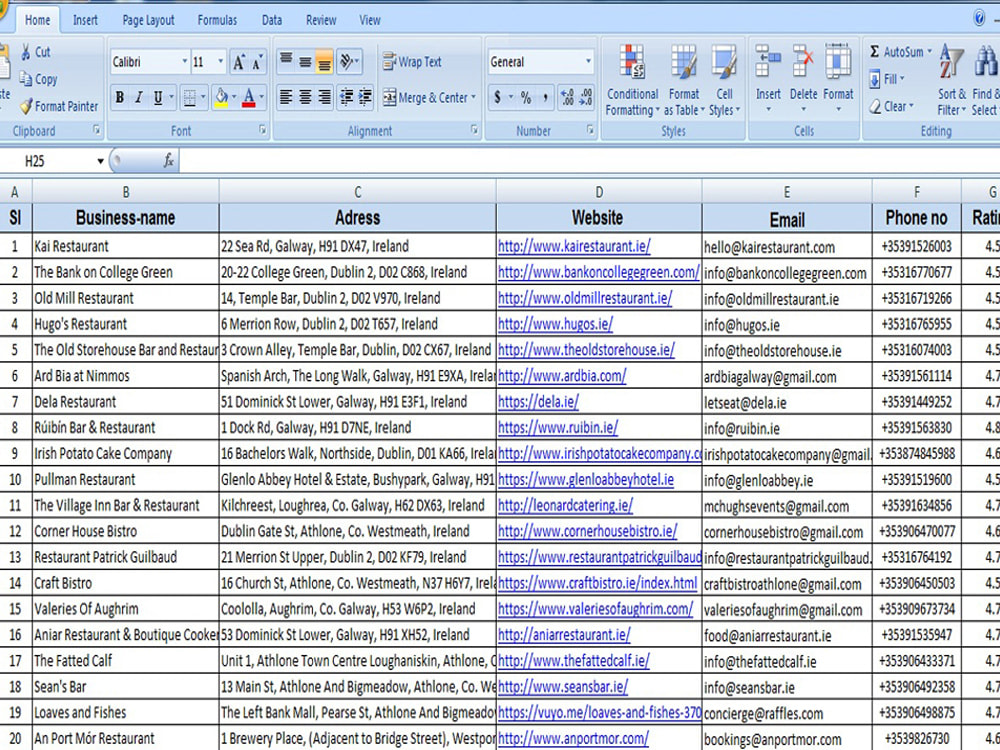Decrease font size with Shrink Font
The height and width of the screenshot is (750, 1000).
(257, 62)
